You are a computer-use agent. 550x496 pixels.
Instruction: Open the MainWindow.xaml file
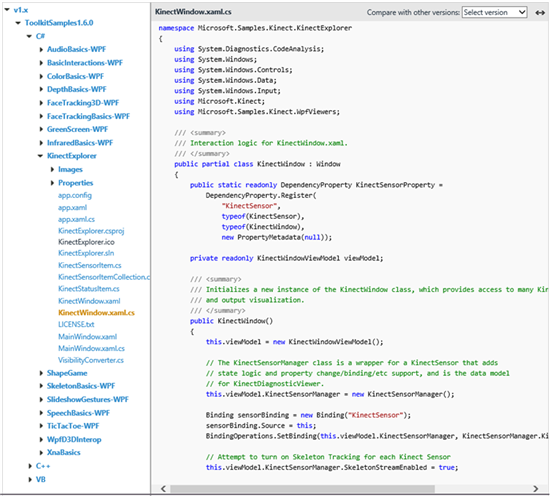(x=87, y=337)
